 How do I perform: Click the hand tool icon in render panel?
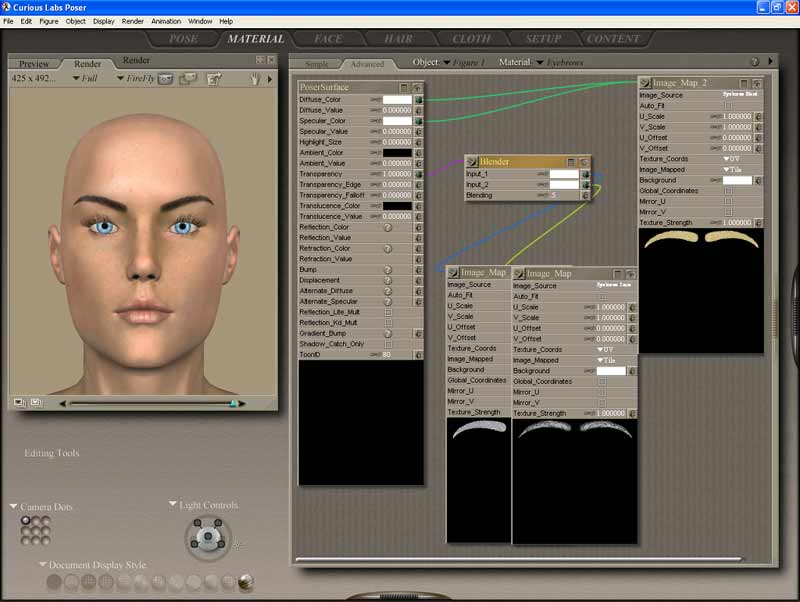pyautogui.click(x=255, y=78)
